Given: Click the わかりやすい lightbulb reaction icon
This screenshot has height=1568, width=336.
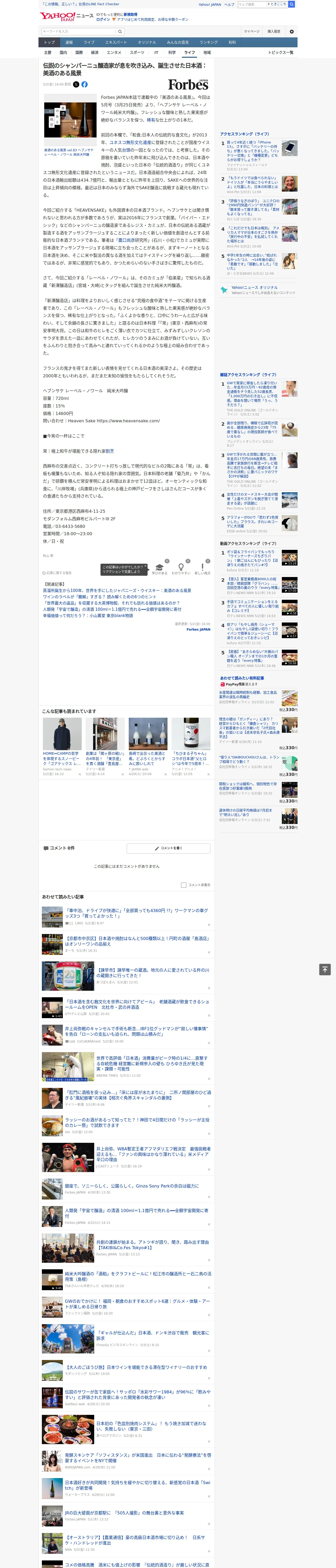Looking at the screenshot, I should tap(181, 567).
